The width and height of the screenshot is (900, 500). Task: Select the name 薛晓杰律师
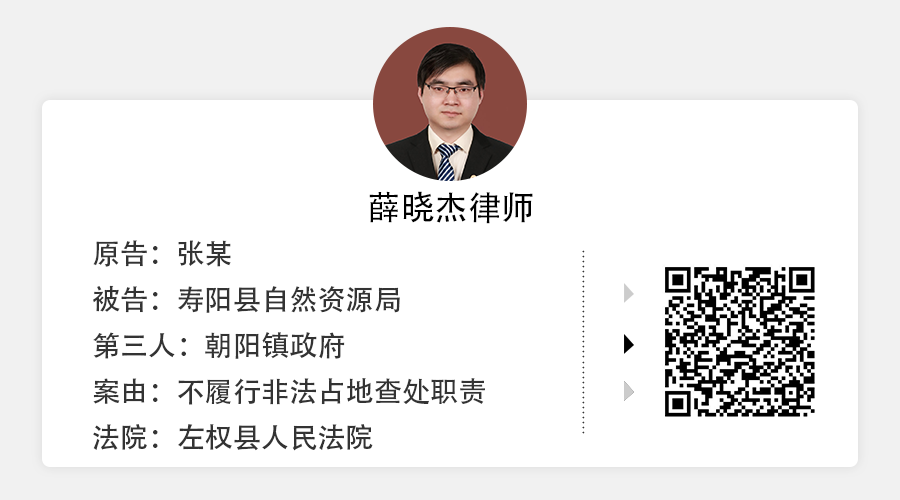point(451,207)
